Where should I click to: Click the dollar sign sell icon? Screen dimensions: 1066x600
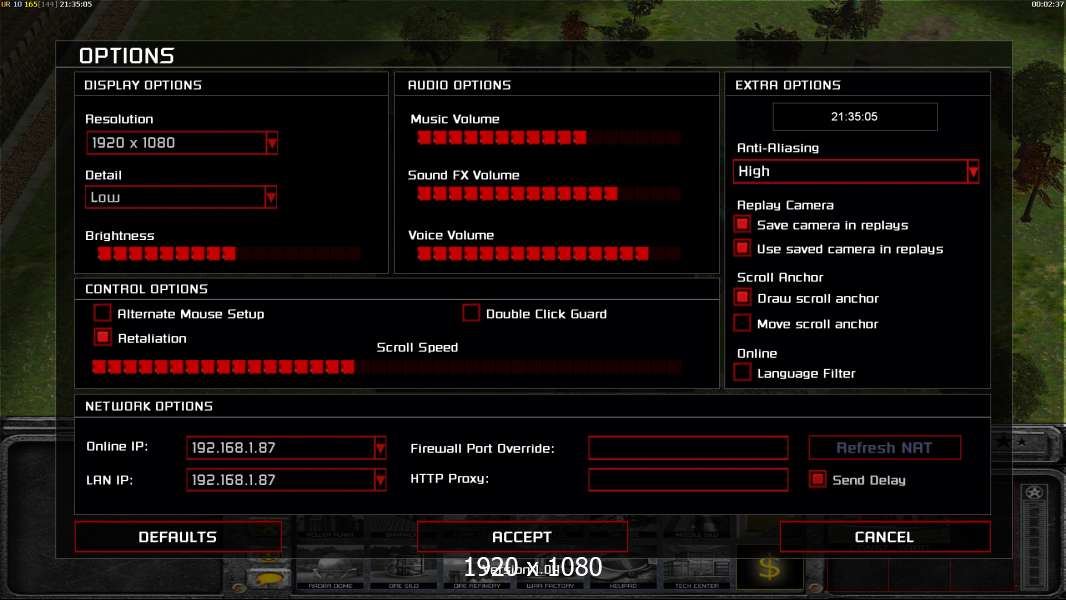click(769, 570)
